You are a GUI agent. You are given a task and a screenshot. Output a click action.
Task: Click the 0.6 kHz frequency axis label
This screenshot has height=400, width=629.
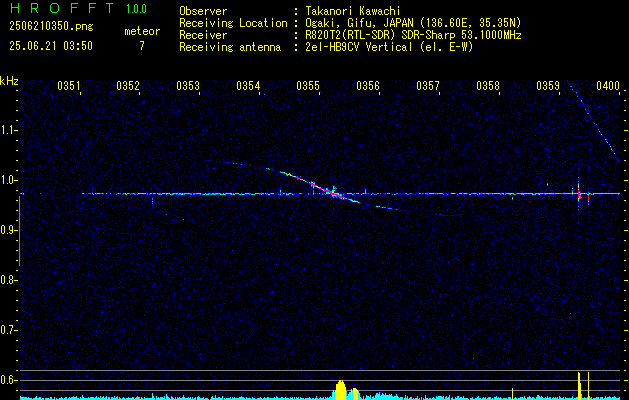(x=8, y=380)
